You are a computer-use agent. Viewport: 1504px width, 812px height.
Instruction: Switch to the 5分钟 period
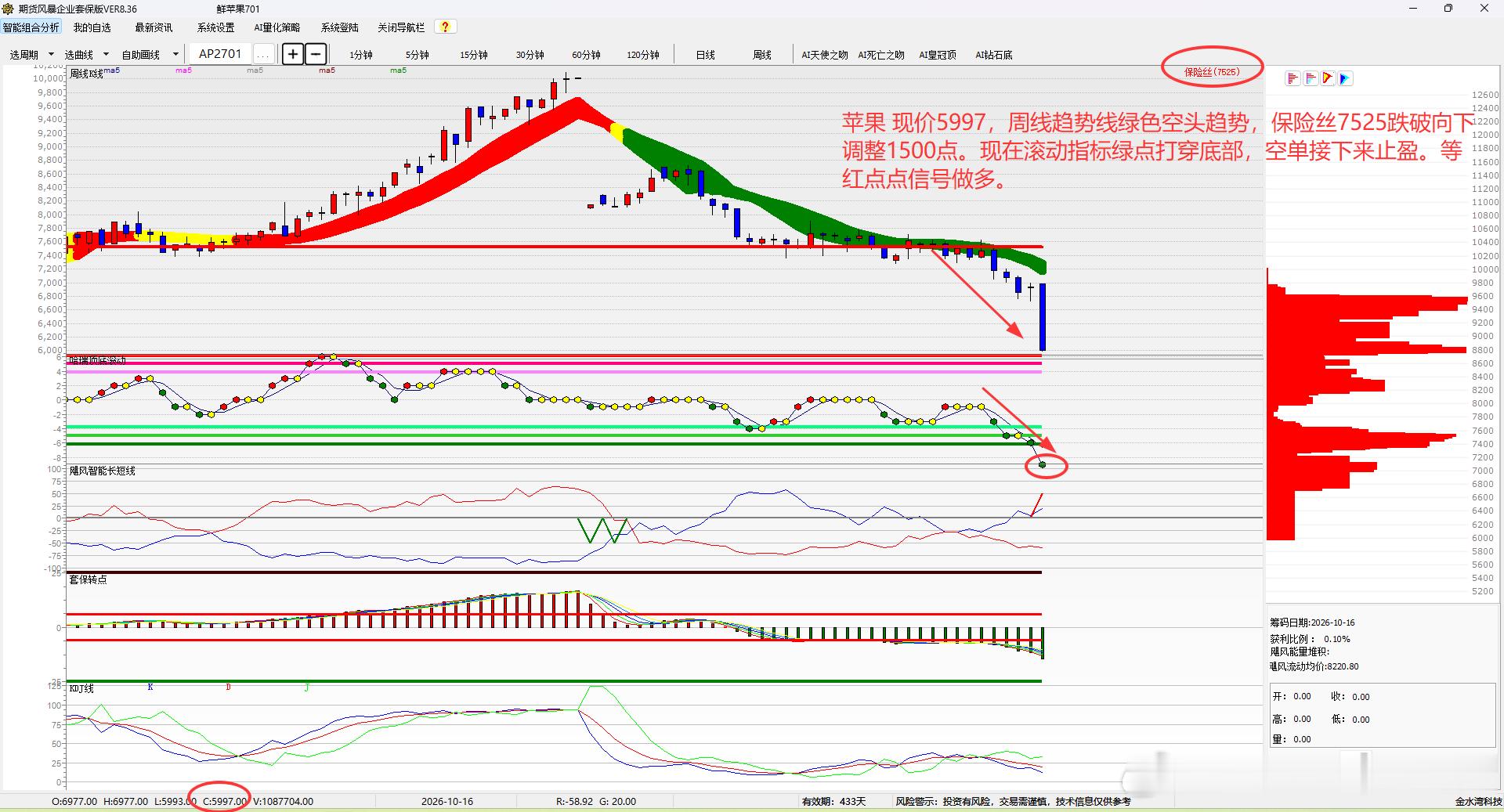click(418, 55)
